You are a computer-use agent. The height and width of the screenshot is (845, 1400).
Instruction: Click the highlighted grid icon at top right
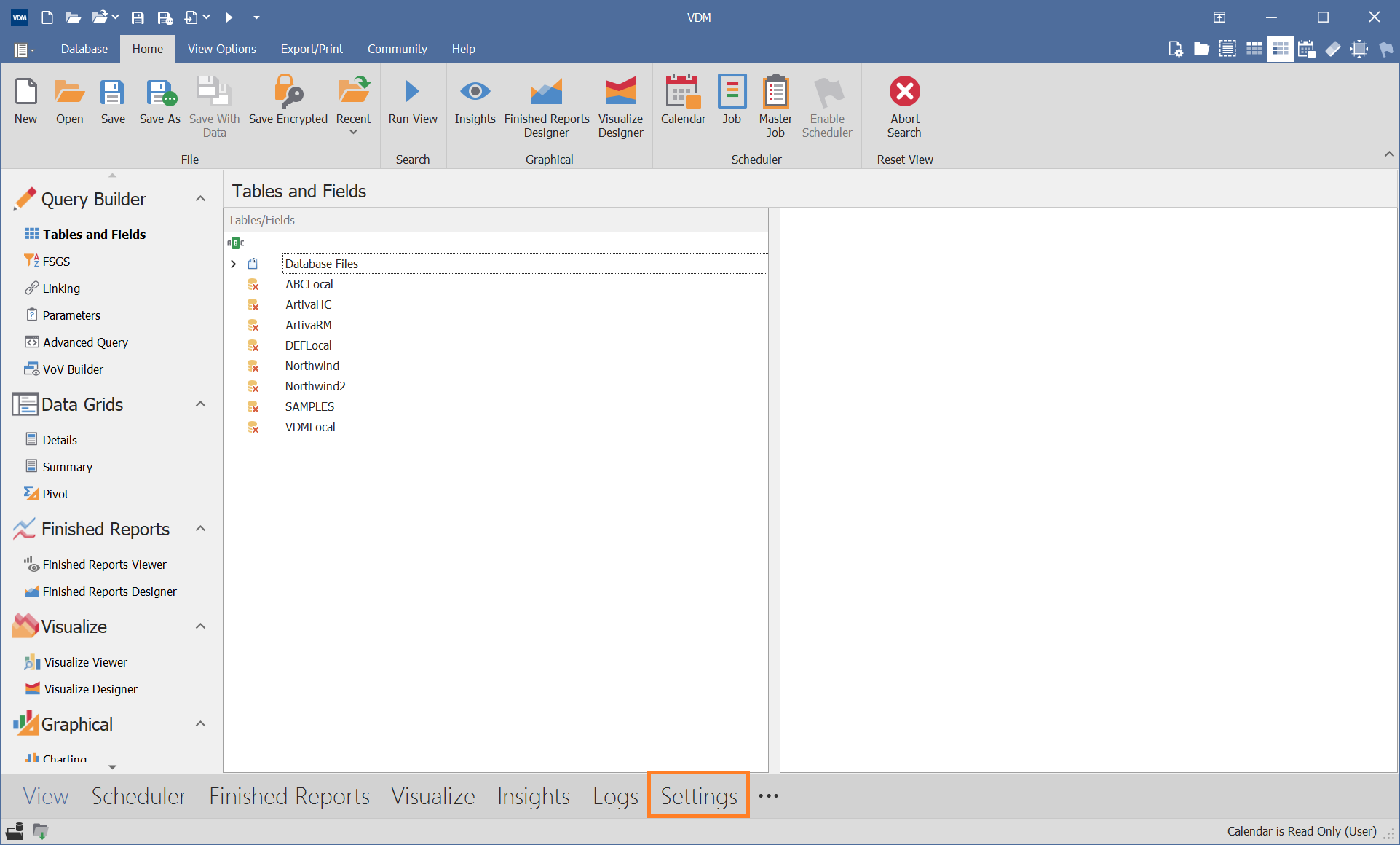point(1280,49)
